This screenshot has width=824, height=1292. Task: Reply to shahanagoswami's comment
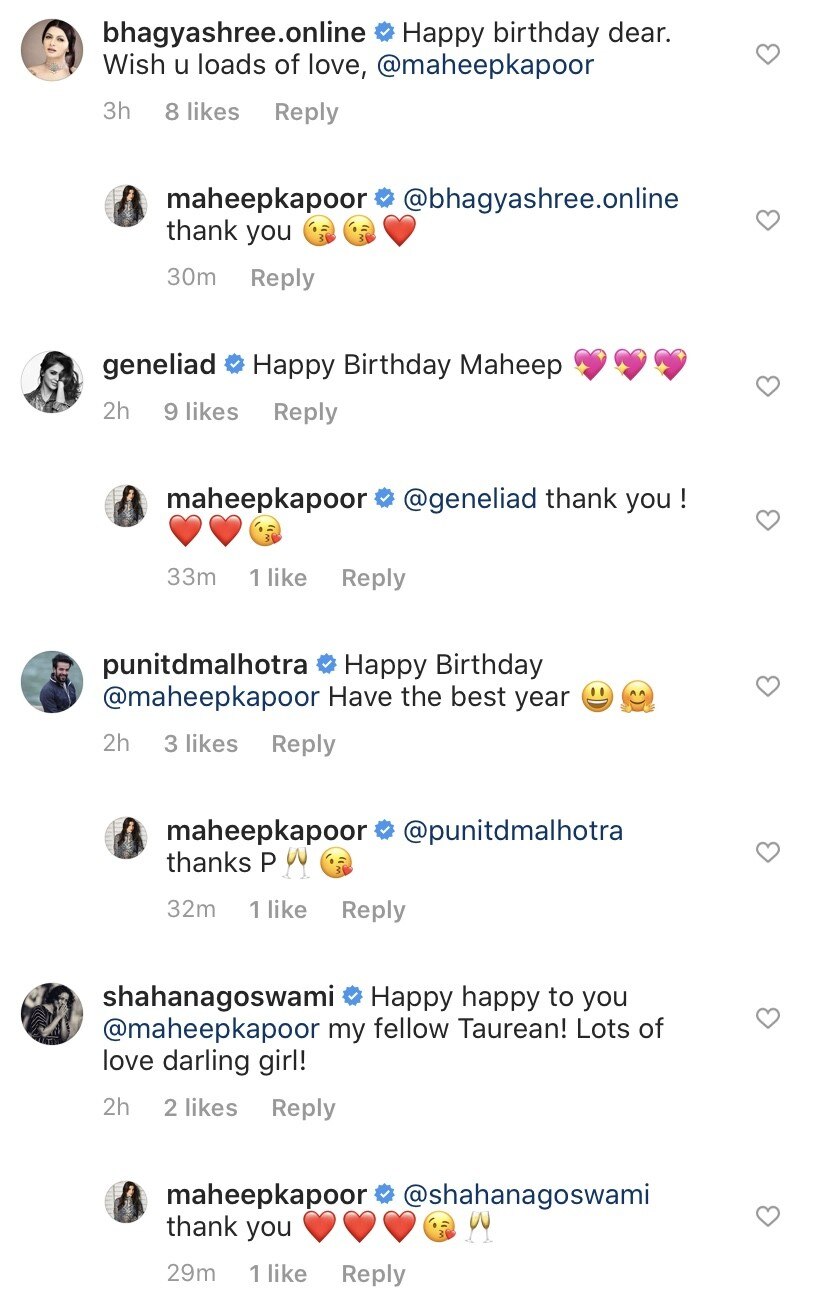click(x=303, y=1108)
